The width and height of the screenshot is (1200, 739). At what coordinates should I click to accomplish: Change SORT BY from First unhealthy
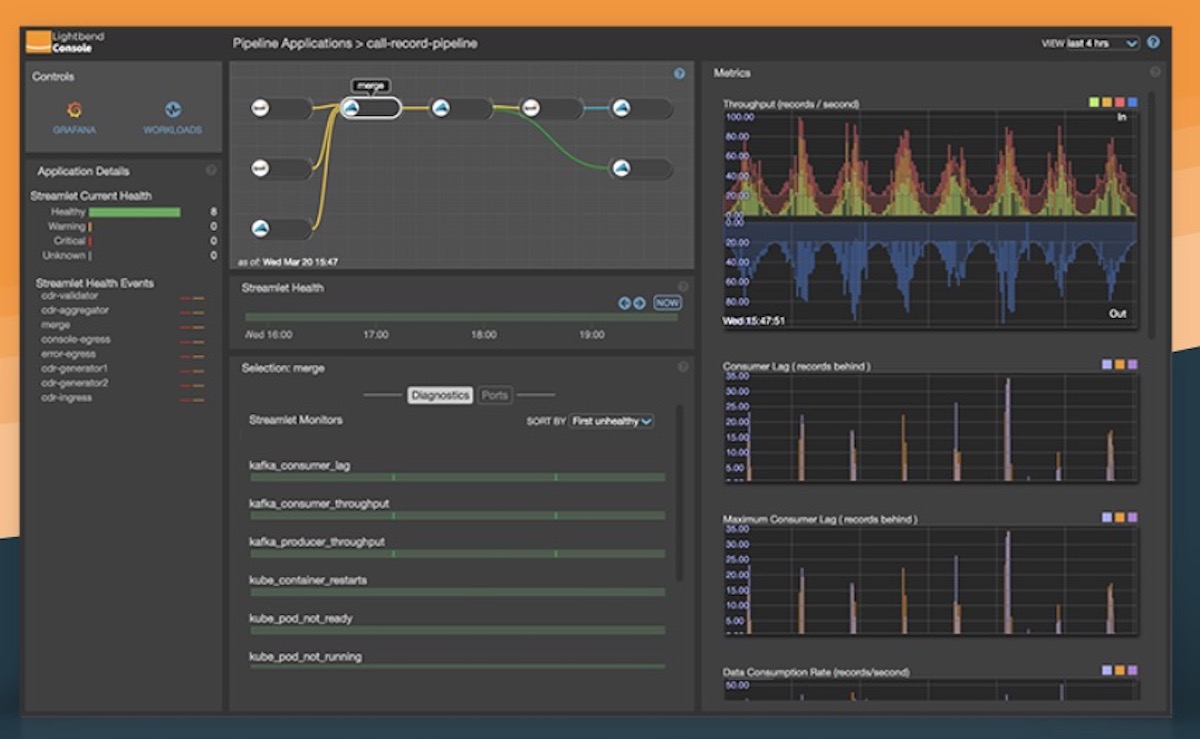tap(610, 421)
